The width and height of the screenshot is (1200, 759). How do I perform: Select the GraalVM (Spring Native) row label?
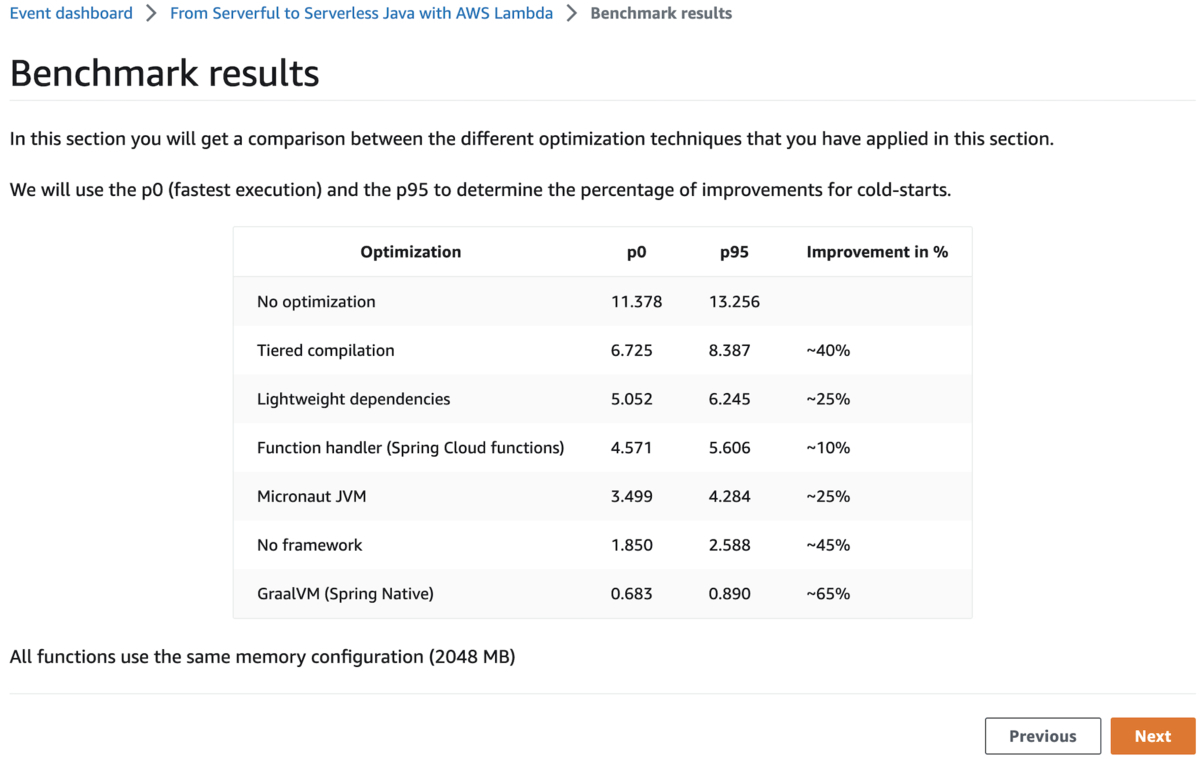[x=345, y=593]
